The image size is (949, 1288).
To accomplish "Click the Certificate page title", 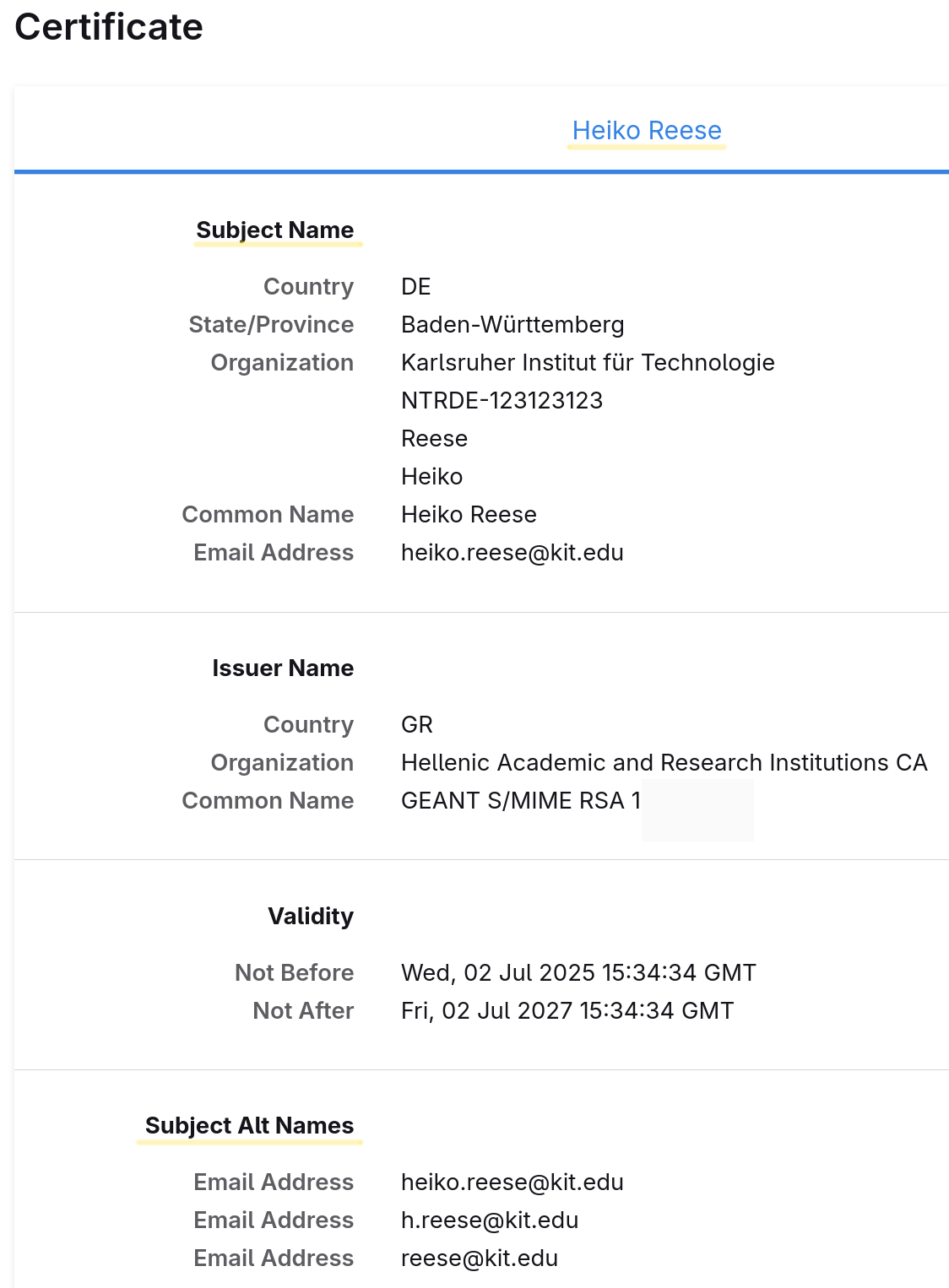I will (109, 27).
